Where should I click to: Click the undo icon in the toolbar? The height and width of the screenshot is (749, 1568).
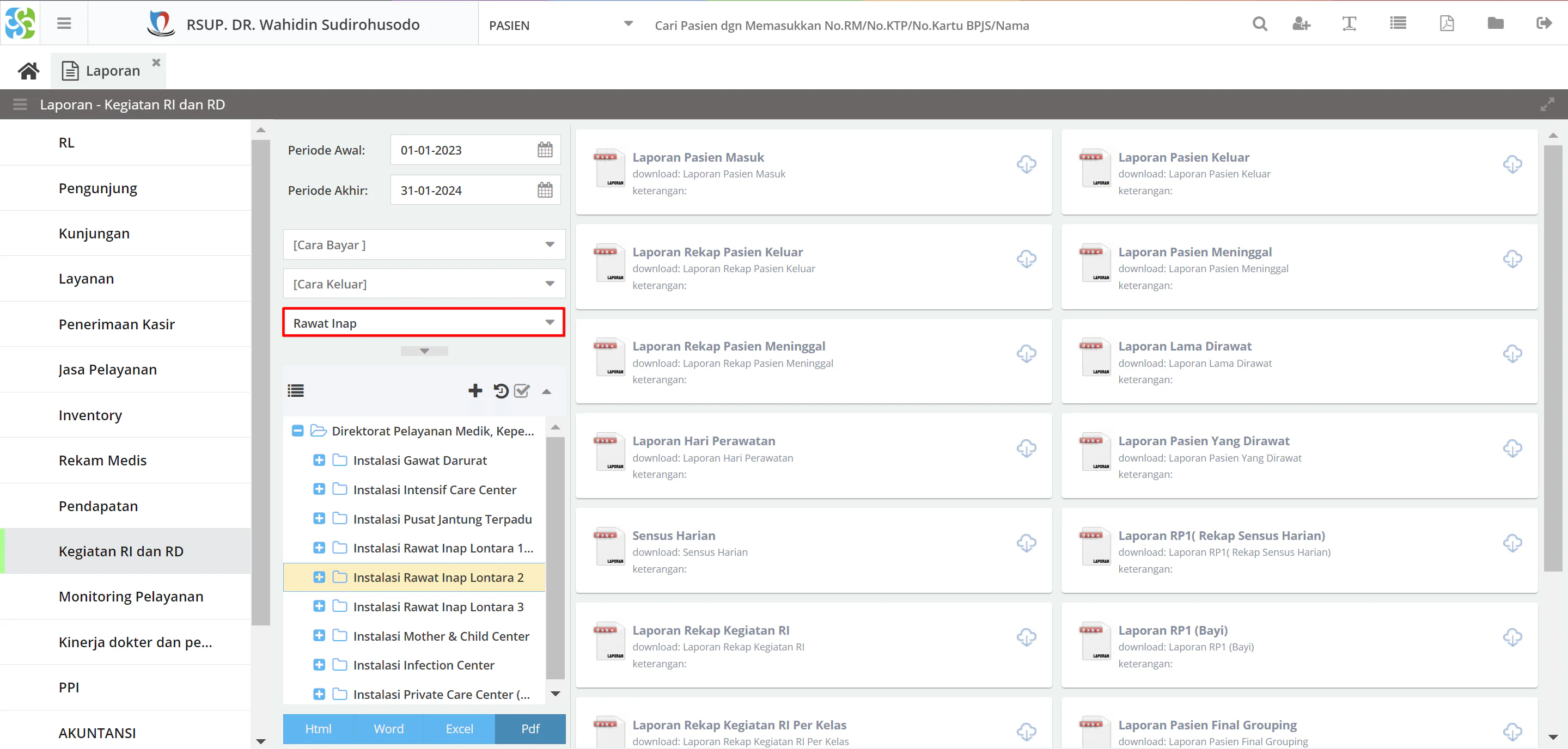pyautogui.click(x=500, y=391)
